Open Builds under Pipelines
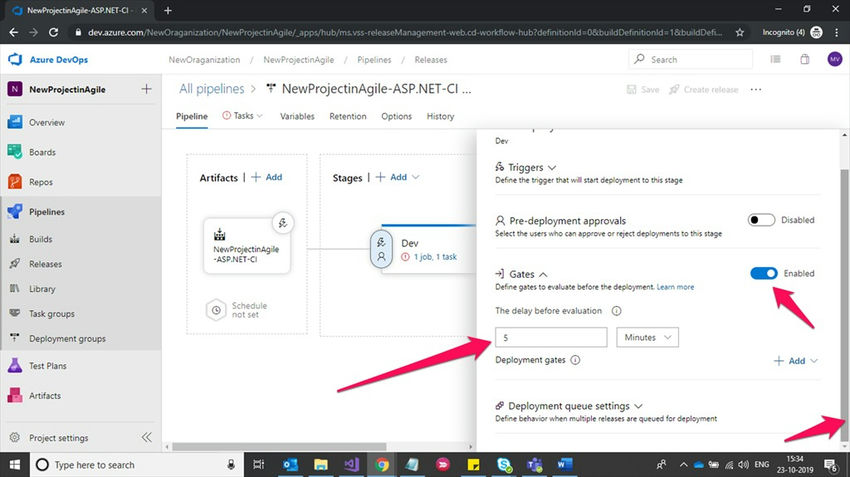Image resolution: width=850 pixels, height=477 pixels. tap(41, 239)
